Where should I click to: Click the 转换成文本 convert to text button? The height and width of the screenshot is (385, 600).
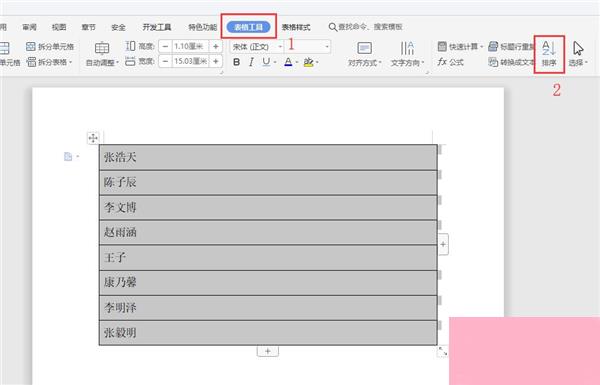[511, 62]
